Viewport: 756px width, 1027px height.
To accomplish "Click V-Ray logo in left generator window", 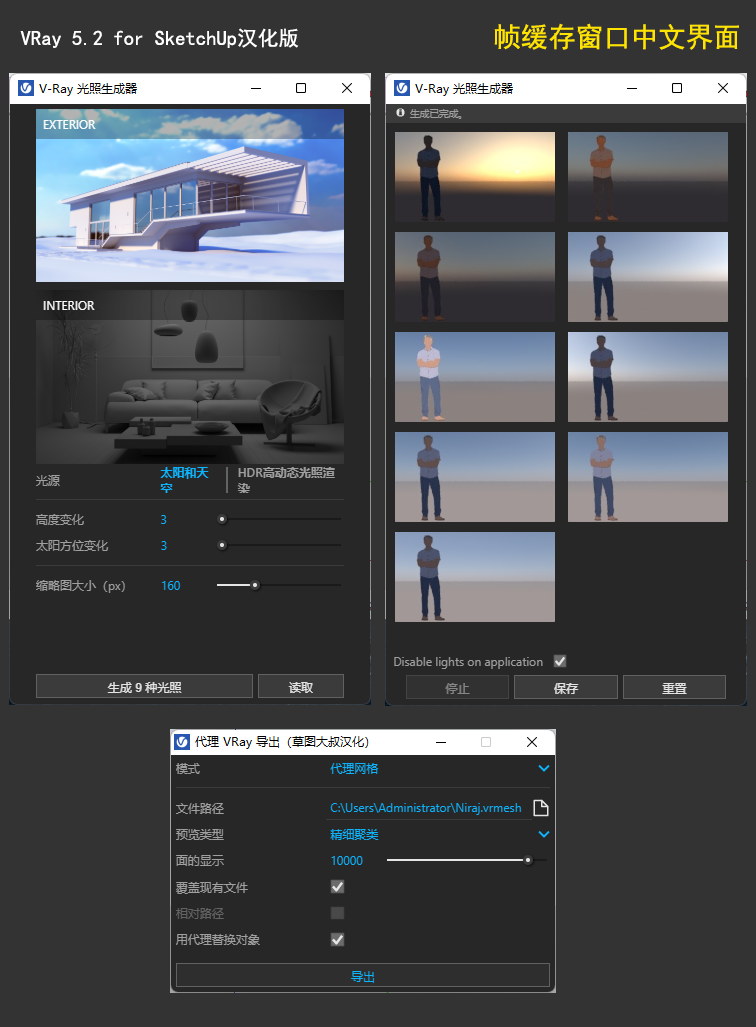I will tap(26, 88).
